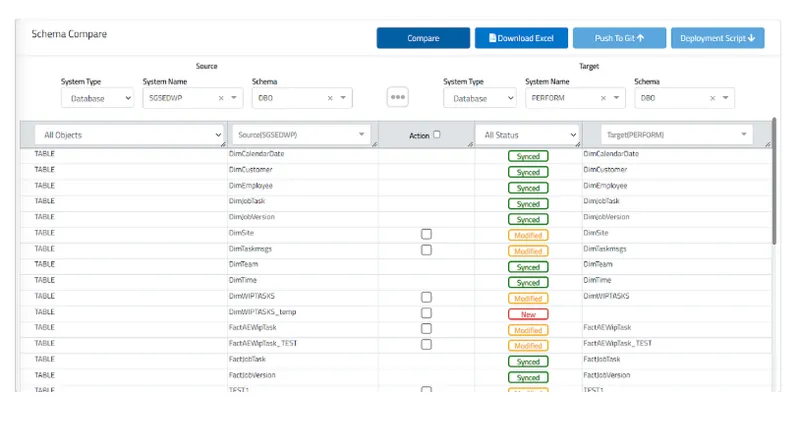Check the action box for DimTaskmsgs
The height and width of the screenshot is (441, 800).
point(426,250)
